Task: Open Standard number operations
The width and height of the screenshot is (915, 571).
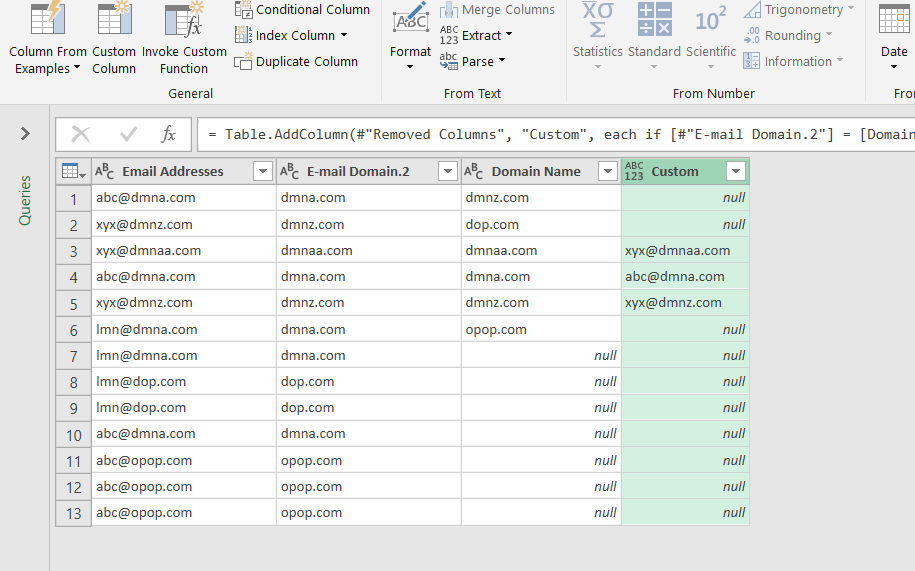Action: 654,36
